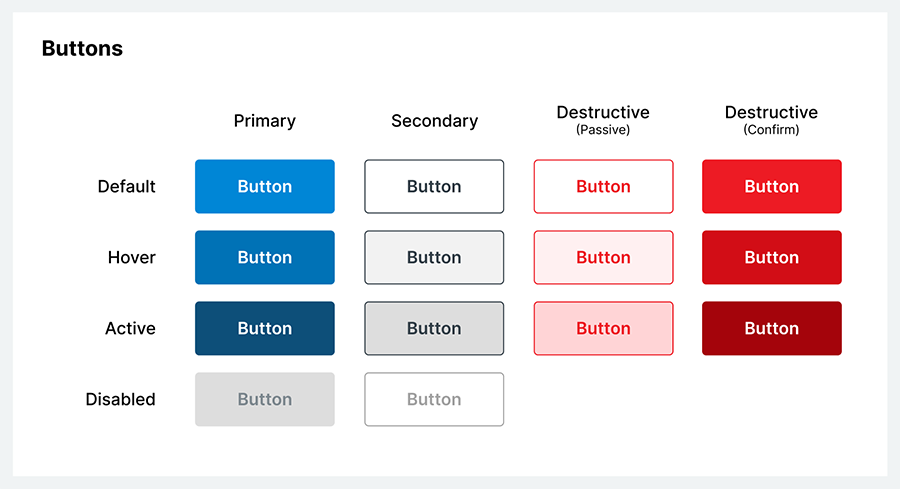The image size is (900, 489).
Task: Click the Destructive Passive Default button
Action: tap(603, 187)
